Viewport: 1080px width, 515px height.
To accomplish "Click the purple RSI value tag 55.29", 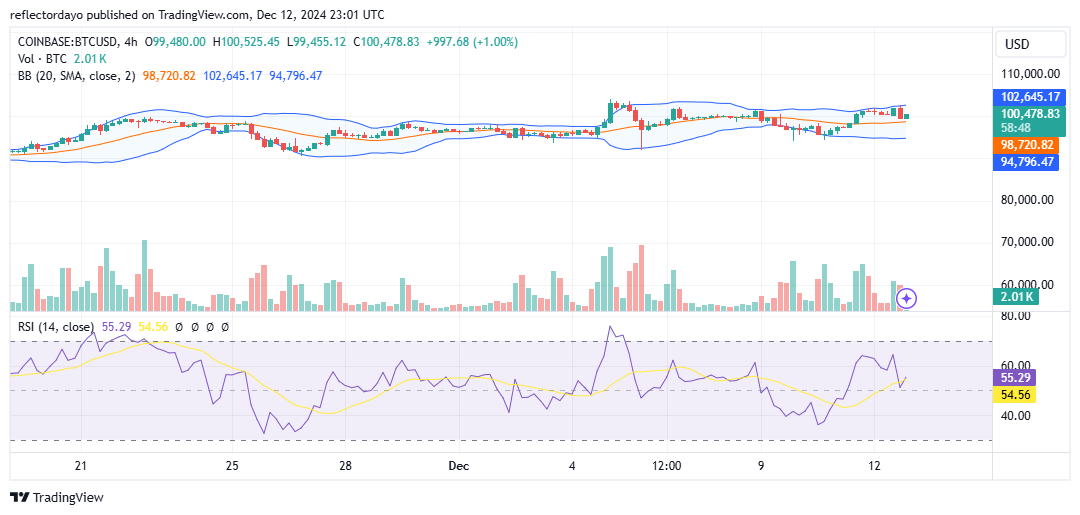I will click(1014, 377).
